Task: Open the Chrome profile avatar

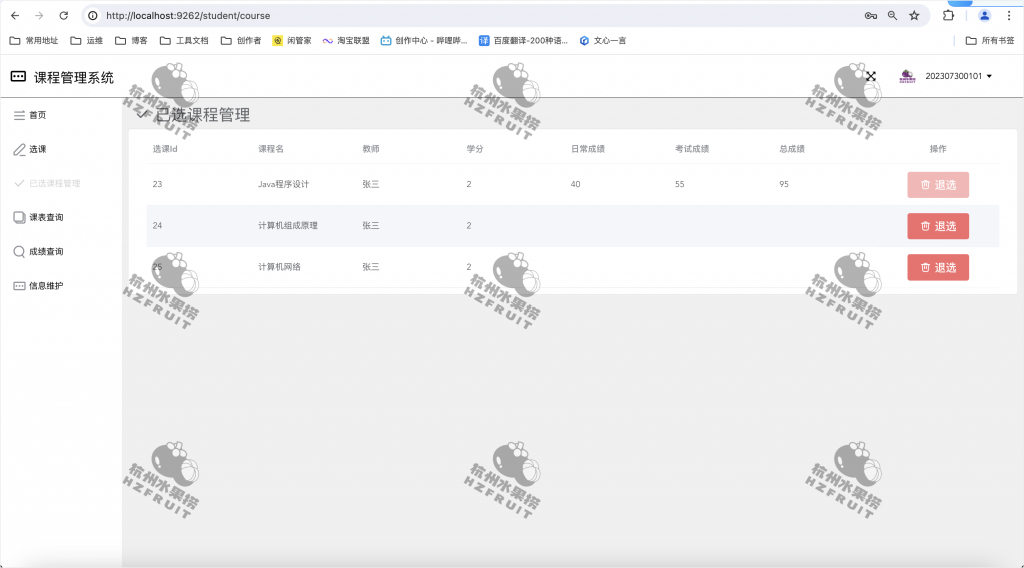Action: tap(984, 16)
